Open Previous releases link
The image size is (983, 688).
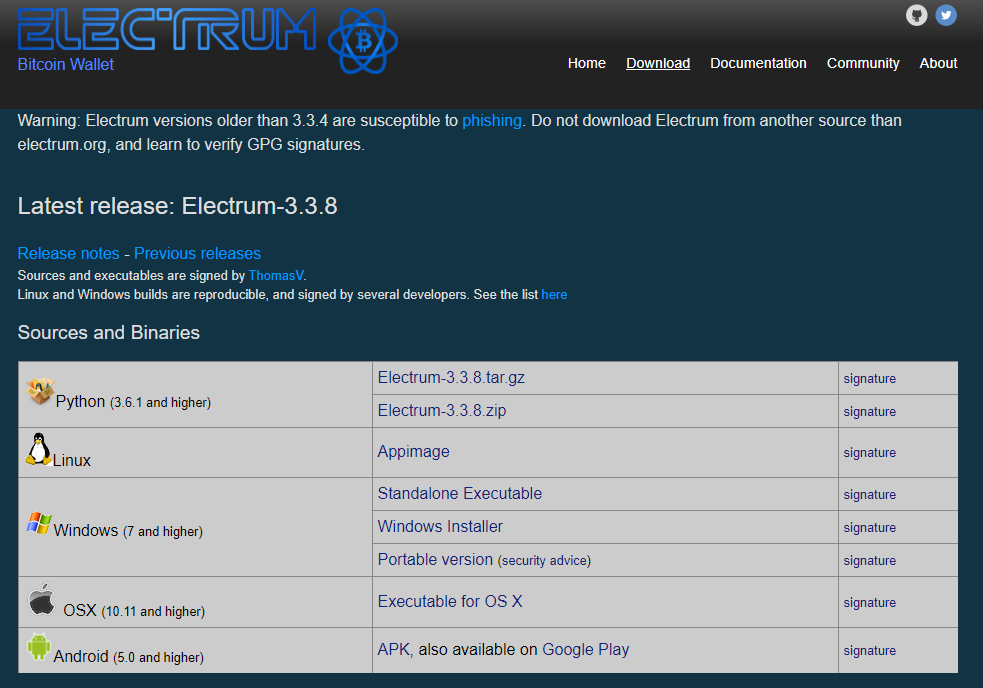coord(197,253)
